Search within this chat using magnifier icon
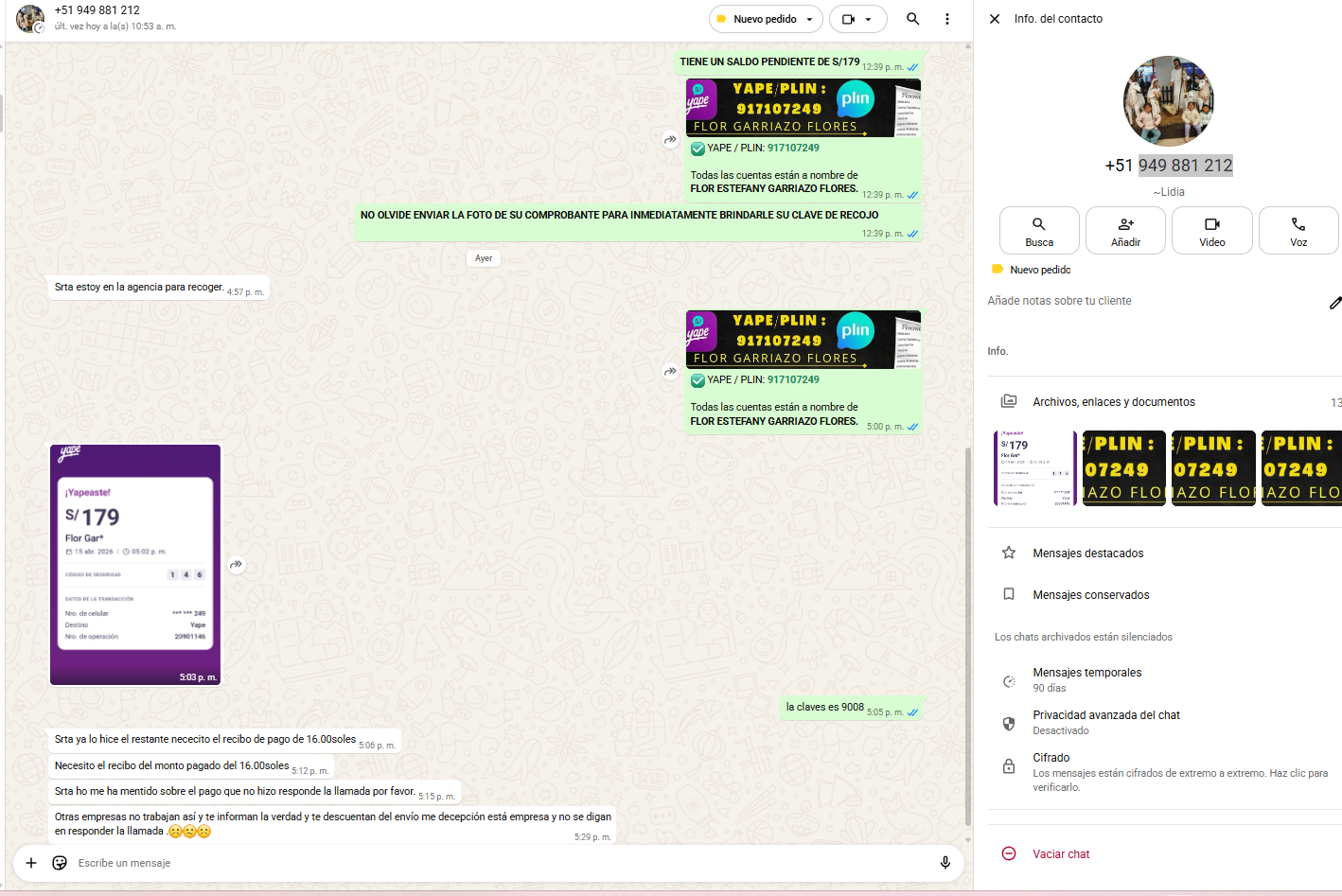1342x896 pixels. (912, 19)
